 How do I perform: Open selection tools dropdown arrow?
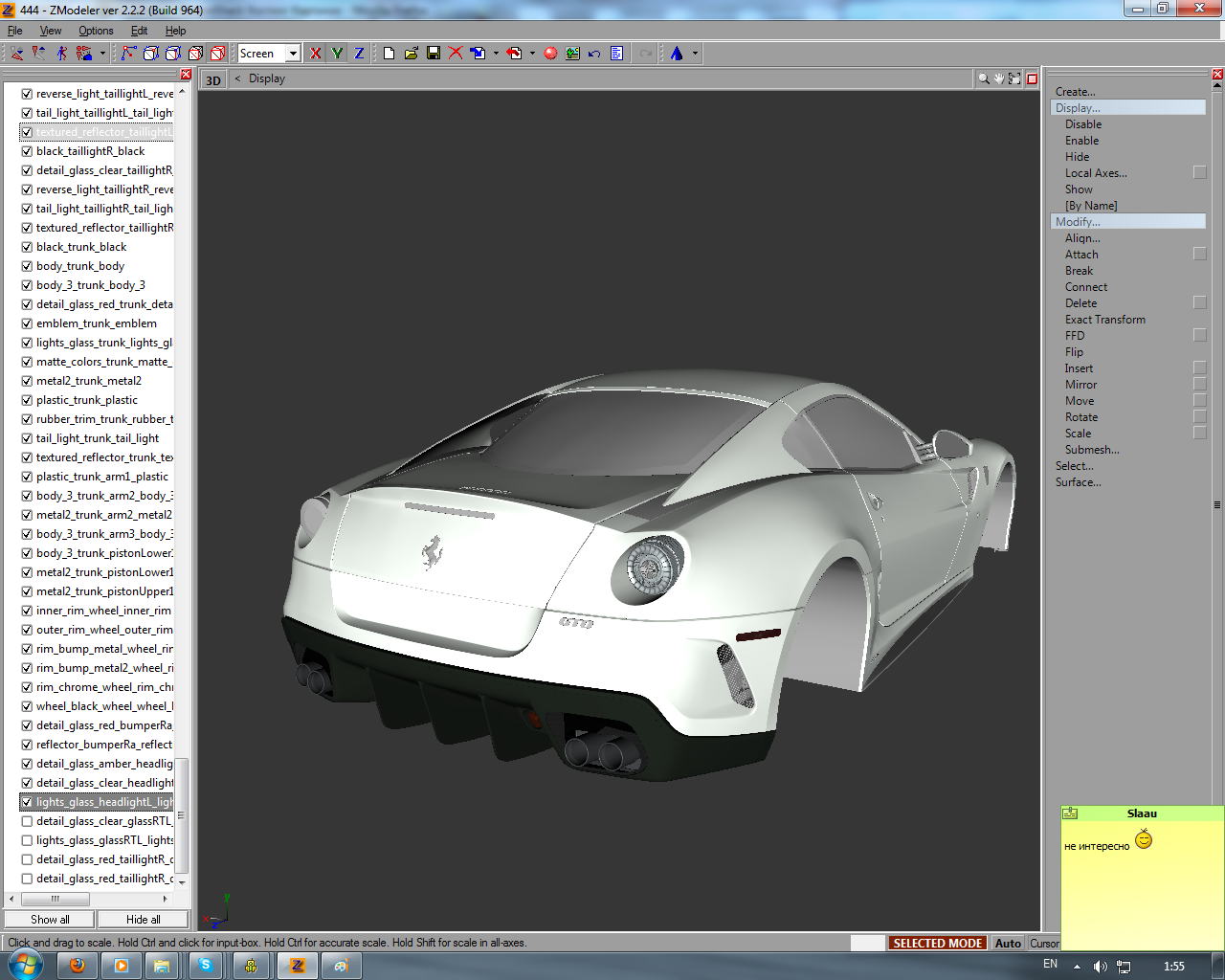pyautogui.click(x=102, y=54)
